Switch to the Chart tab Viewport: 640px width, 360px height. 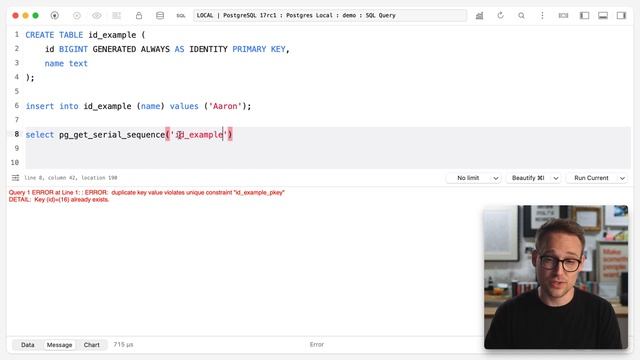(x=91, y=345)
